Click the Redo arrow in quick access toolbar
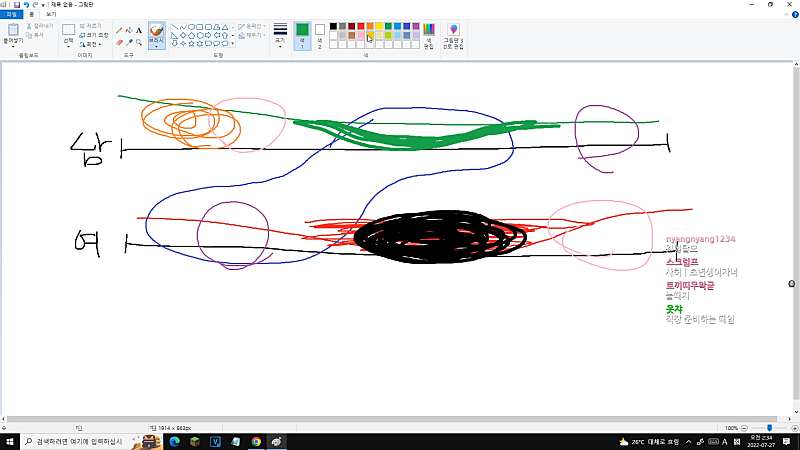Screen dimensions: 800x450 click(35, 5)
